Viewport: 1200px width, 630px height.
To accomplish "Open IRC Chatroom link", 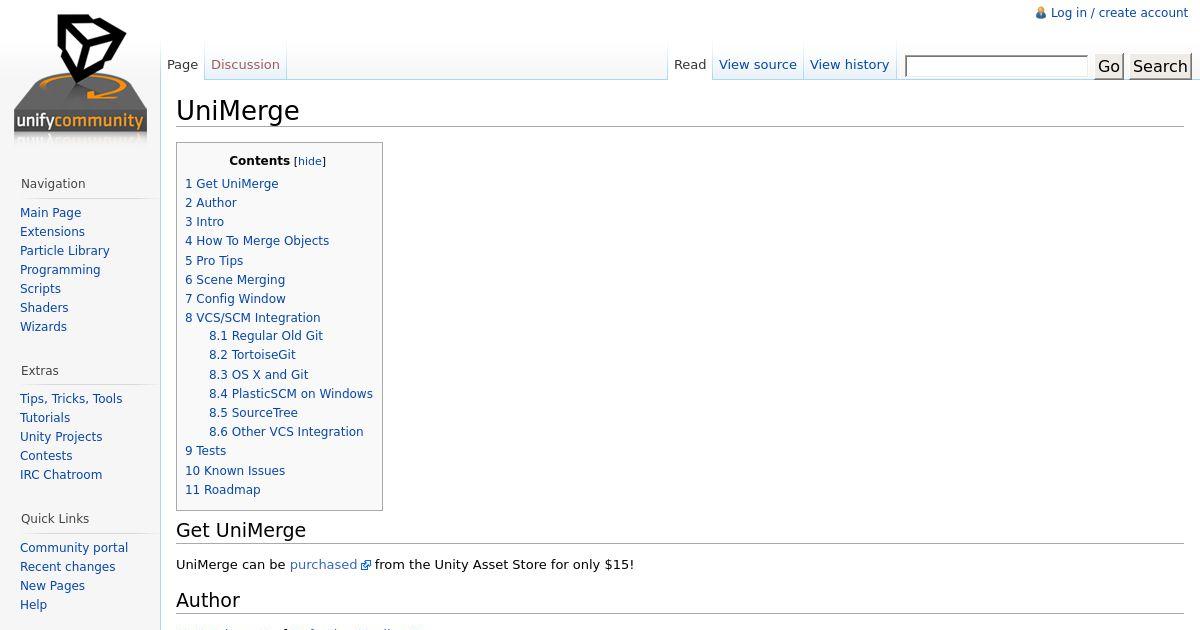I will [x=61, y=475].
